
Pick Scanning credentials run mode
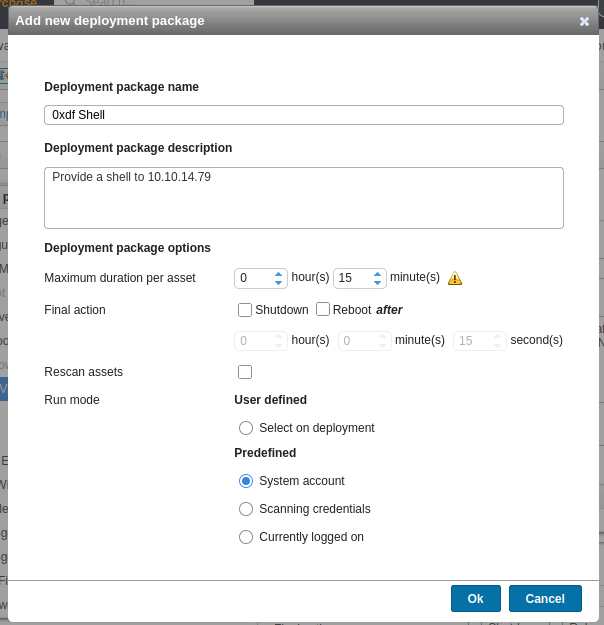click(x=246, y=509)
